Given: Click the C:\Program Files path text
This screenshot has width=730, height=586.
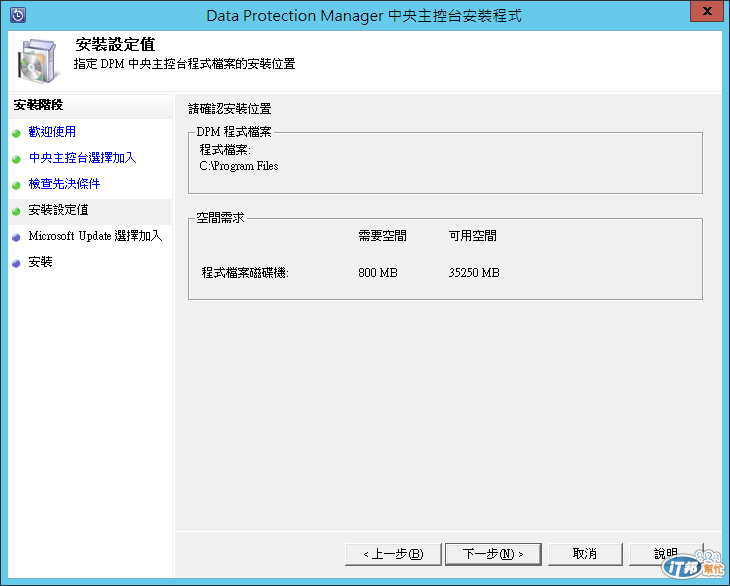Looking at the screenshot, I should (239, 166).
